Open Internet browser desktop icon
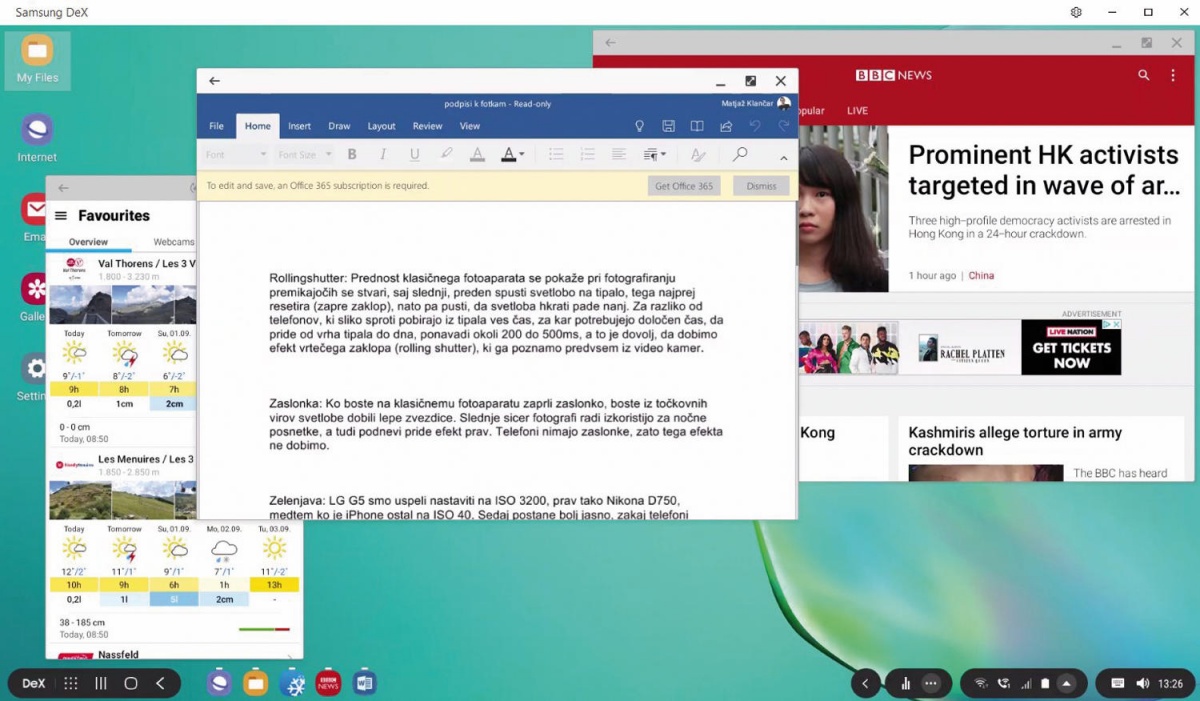 click(x=37, y=138)
